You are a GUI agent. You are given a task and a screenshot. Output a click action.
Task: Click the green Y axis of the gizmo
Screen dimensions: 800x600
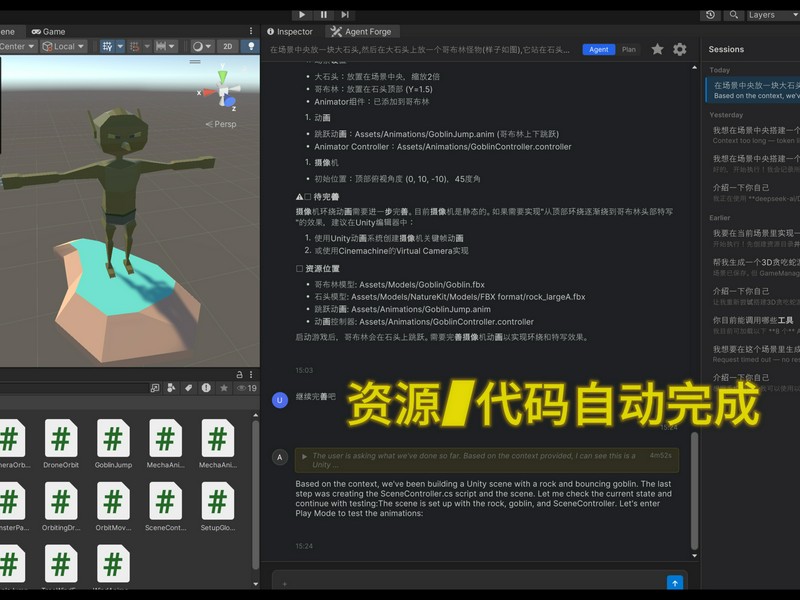click(x=222, y=75)
